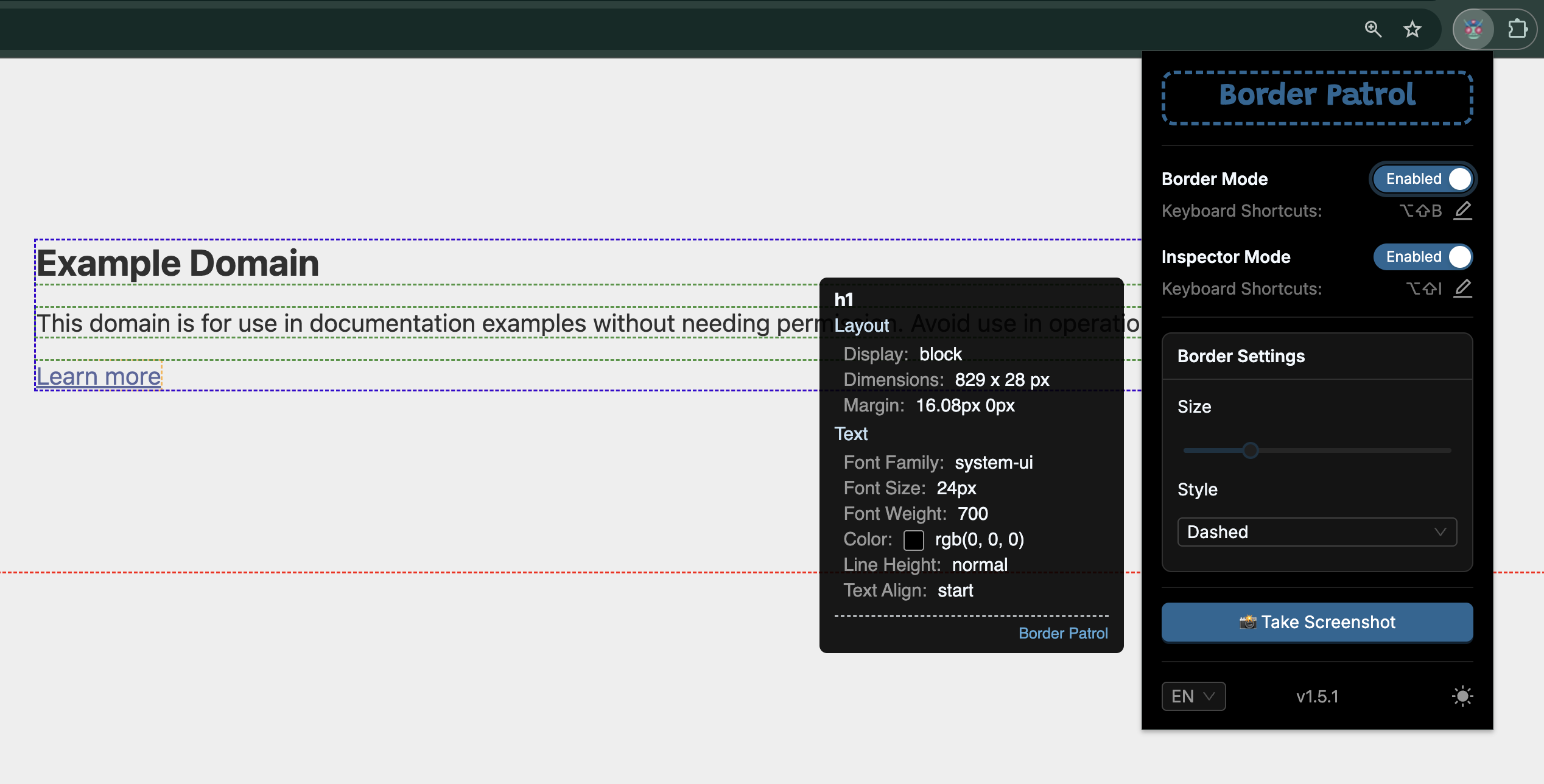Open the EN language selector
This screenshot has height=784, width=1544.
[1193, 696]
